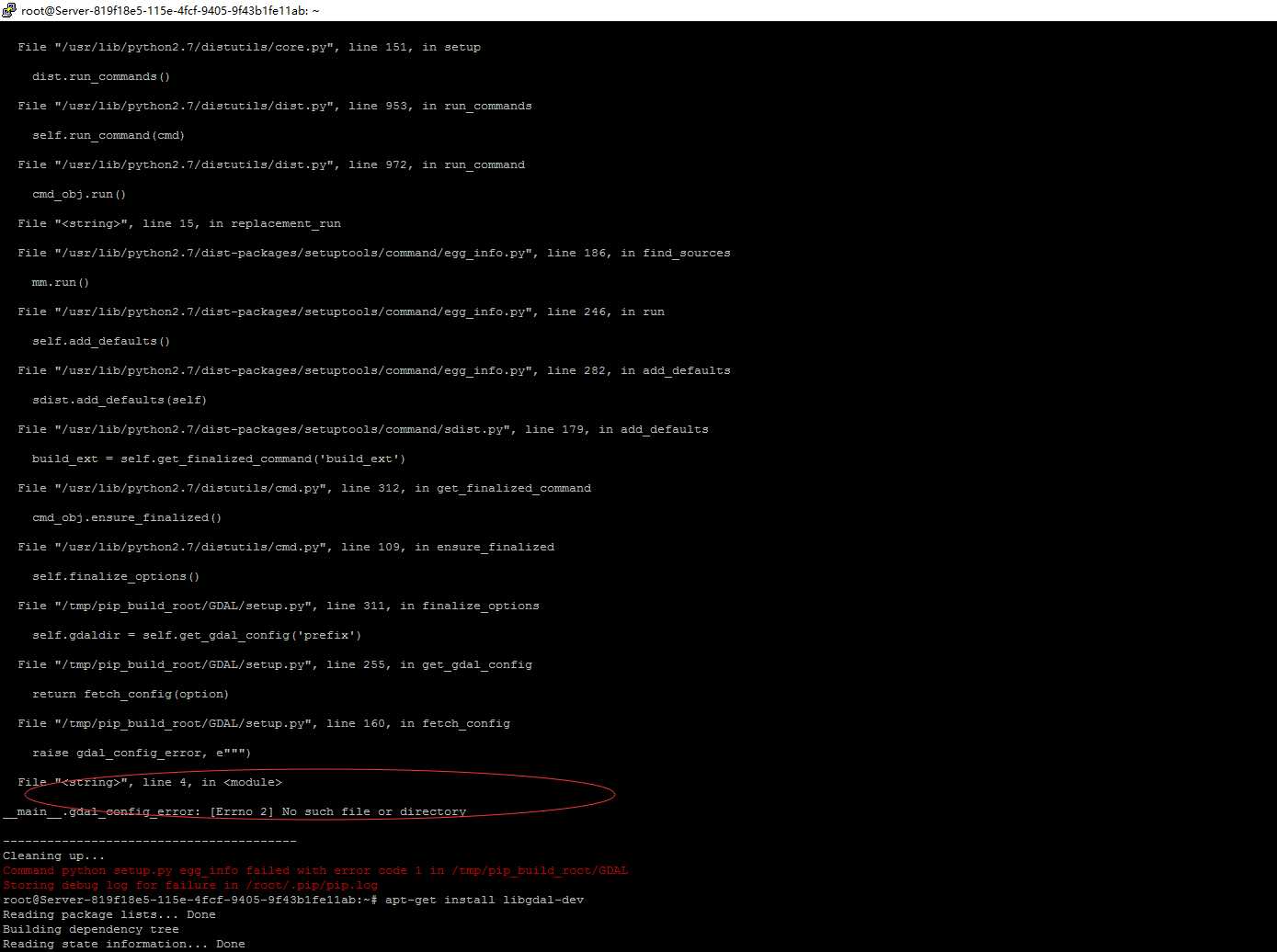The height and width of the screenshot is (952, 1277).
Task: Click the line 'line 109, in ensure_finalized'
Action: coord(286,547)
